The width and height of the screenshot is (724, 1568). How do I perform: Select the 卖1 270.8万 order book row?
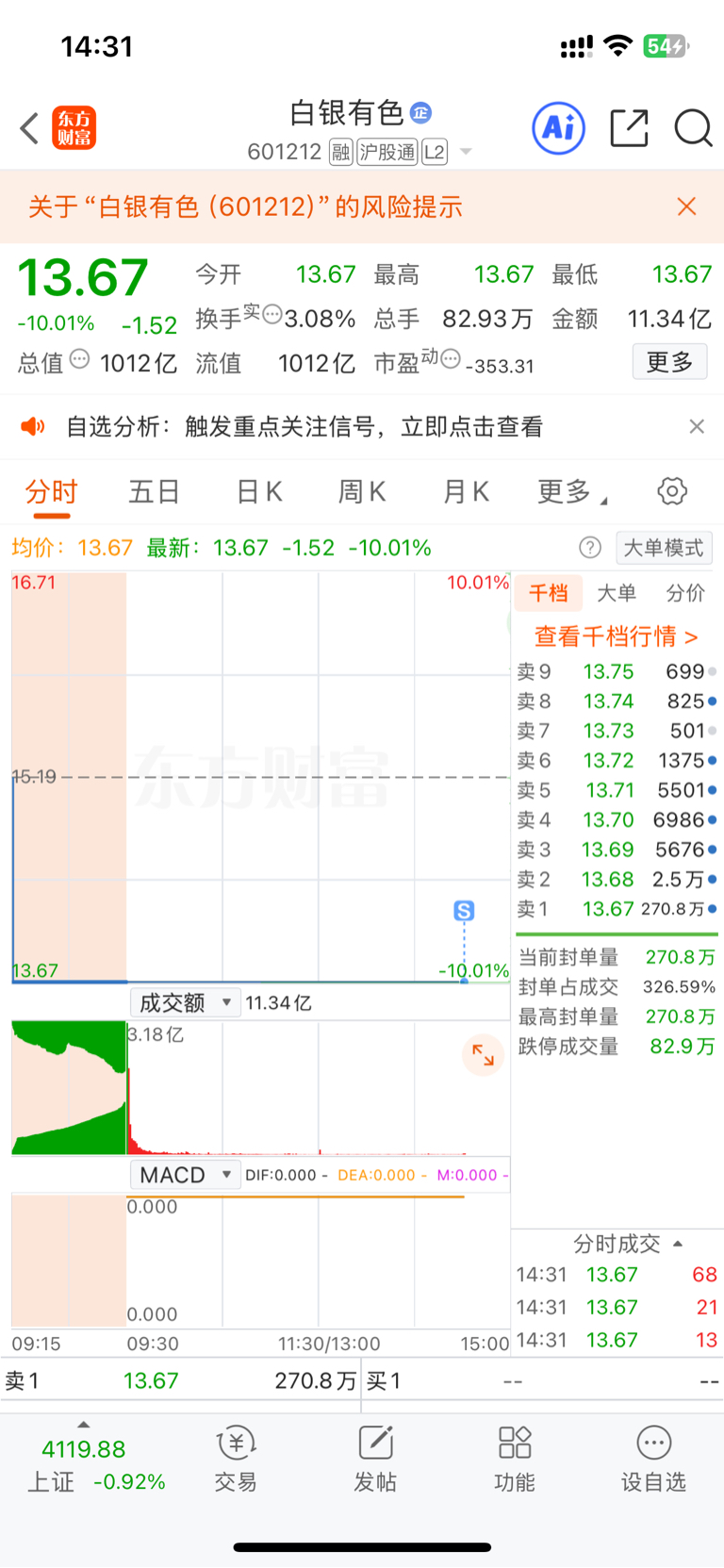click(x=617, y=909)
